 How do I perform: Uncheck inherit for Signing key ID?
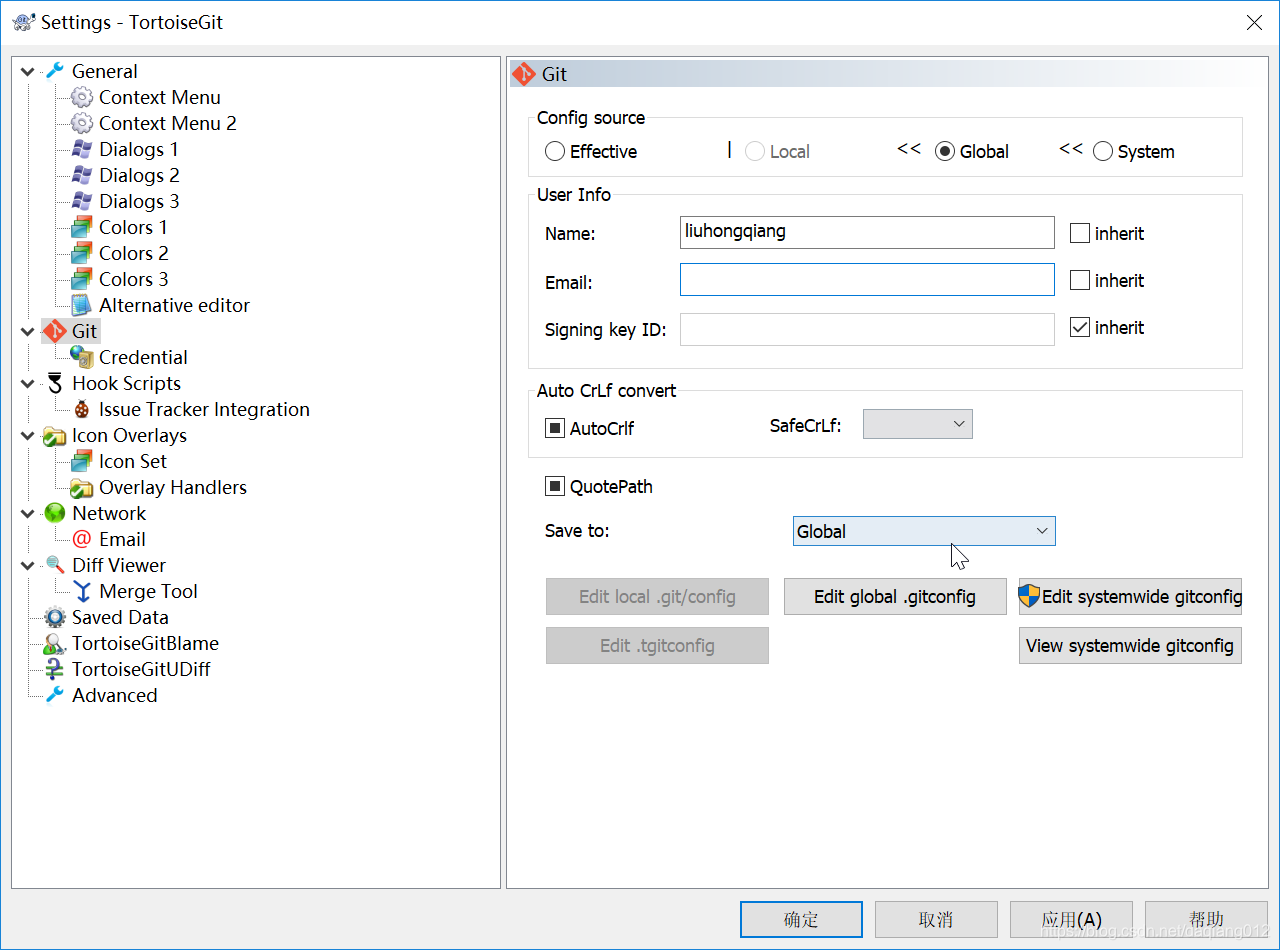[1080, 327]
